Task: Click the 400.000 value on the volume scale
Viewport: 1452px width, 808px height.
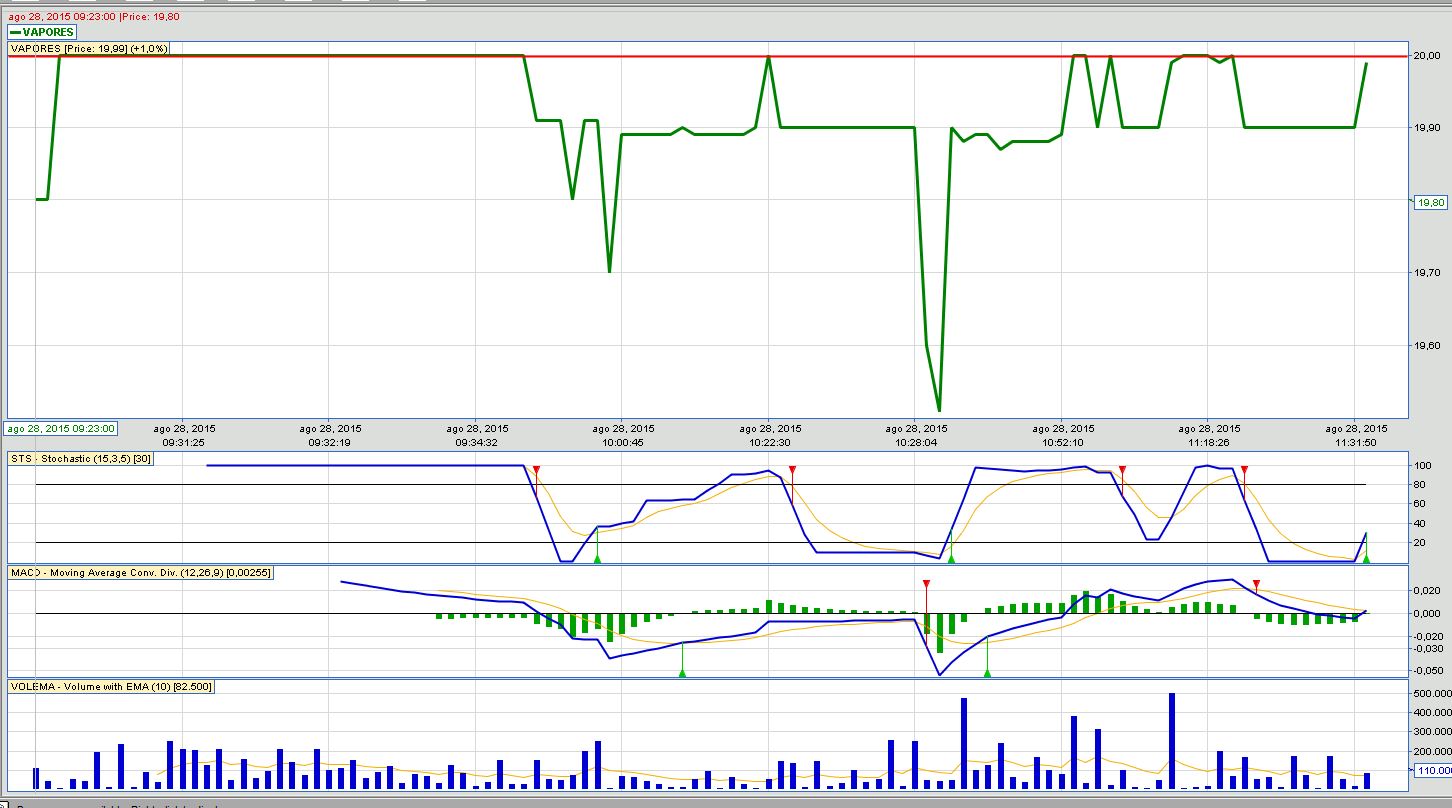Action: pos(1430,713)
